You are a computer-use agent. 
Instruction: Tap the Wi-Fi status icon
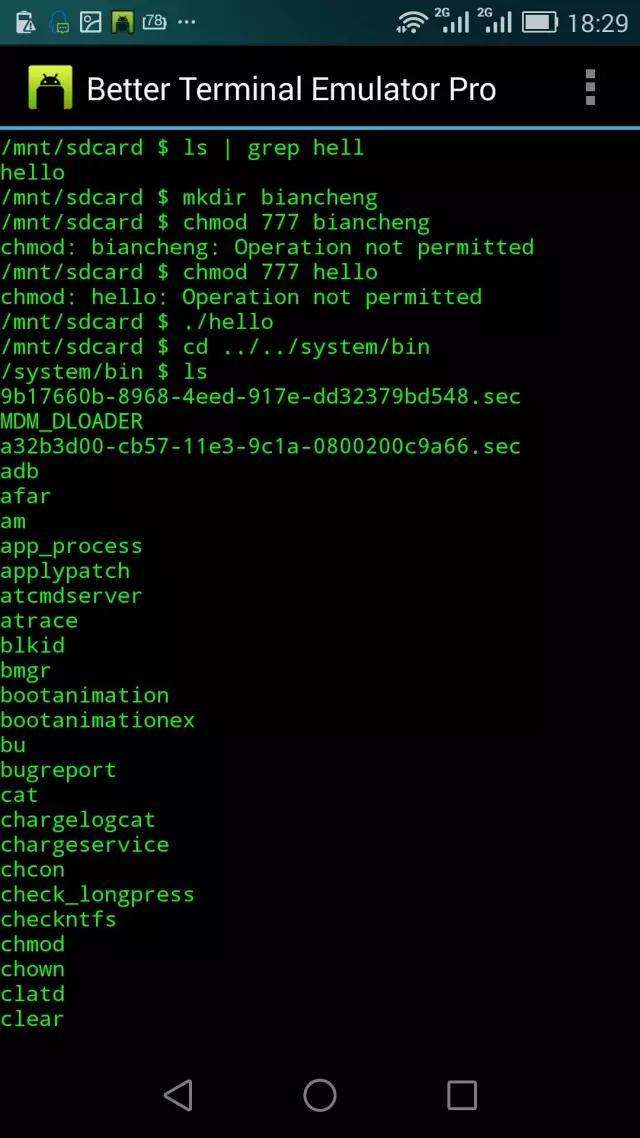pyautogui.click(x=412, y=22)
